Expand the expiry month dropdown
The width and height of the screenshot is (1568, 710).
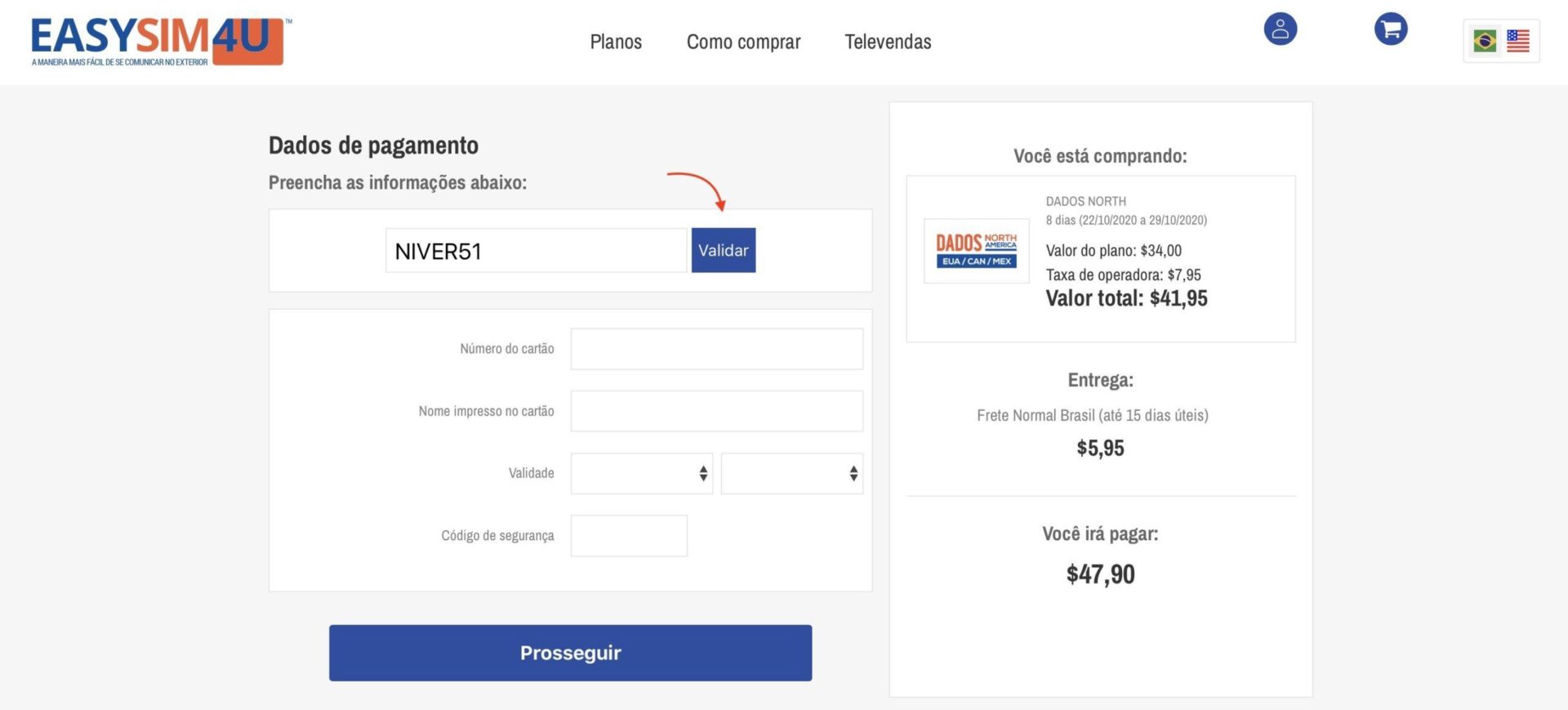[x=641, y=474]
